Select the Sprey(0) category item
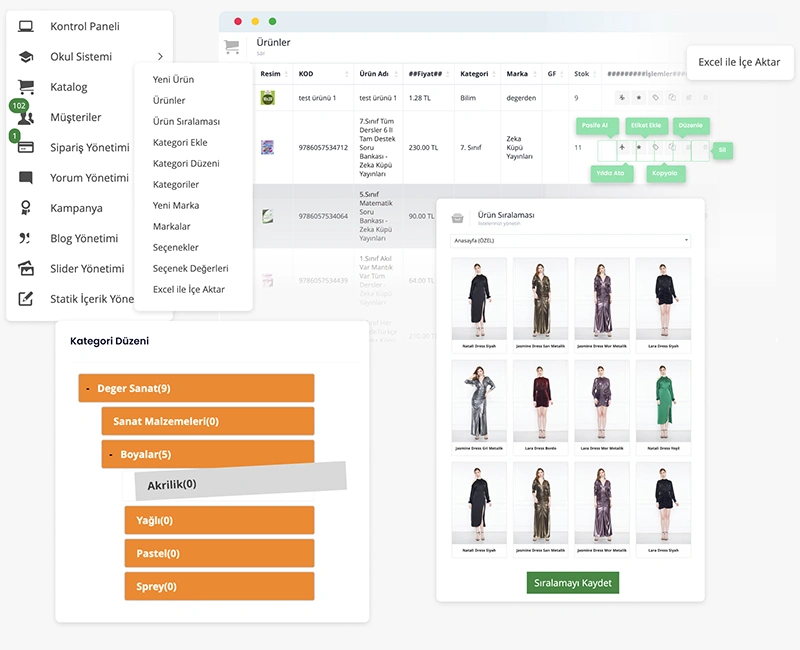 (x=219, y=586)
